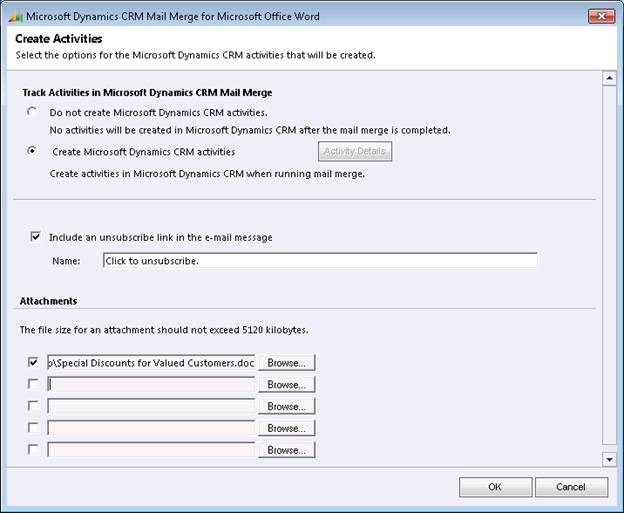Enable the fifth attachment checkbox
The height and width of the screenshot is (513, 624).
pyautogui.click(x=33, y=449)
